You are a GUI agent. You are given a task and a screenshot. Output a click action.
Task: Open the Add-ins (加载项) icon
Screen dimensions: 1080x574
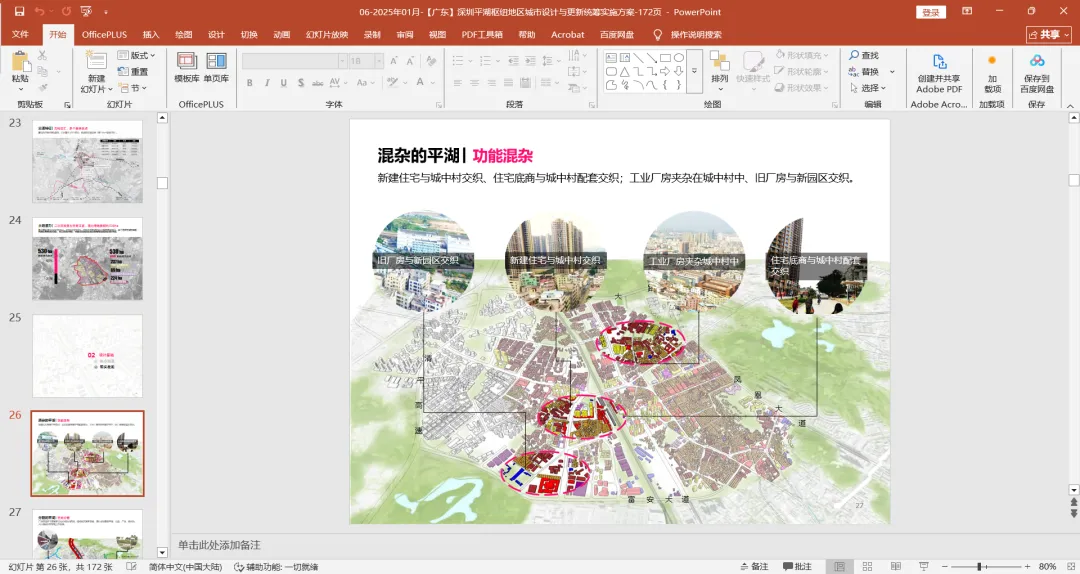click(x=992, y=62)
